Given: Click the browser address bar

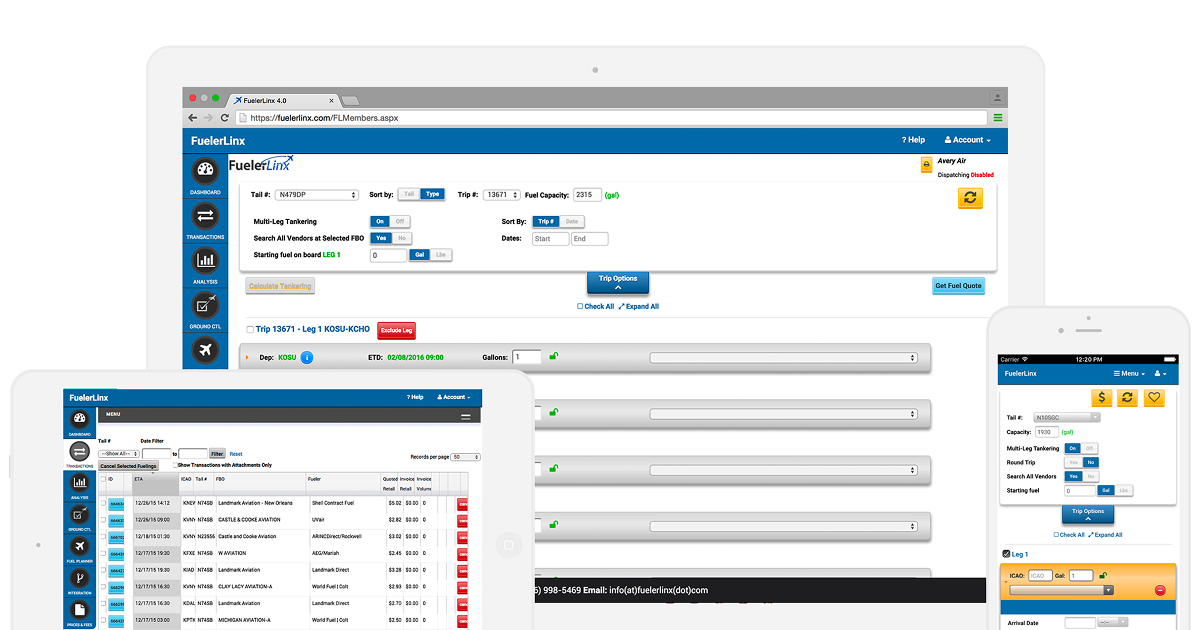Looking at the screenshot, I should pyautogui.click(x=612, y=118).
